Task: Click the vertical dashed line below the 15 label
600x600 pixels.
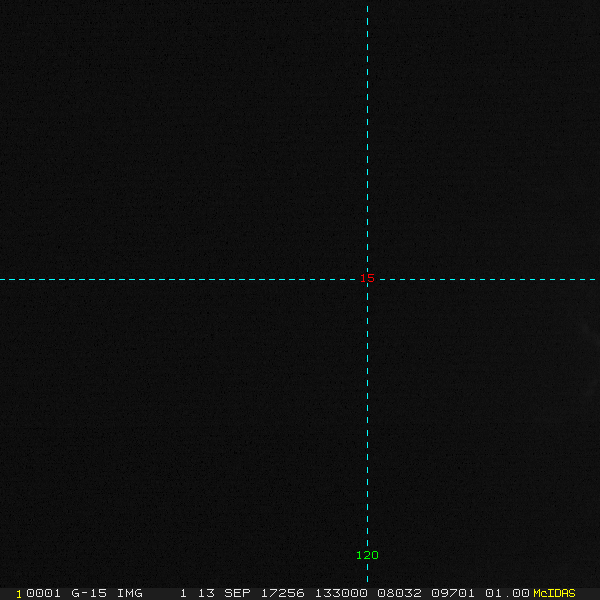Action: tap(368, 420)
